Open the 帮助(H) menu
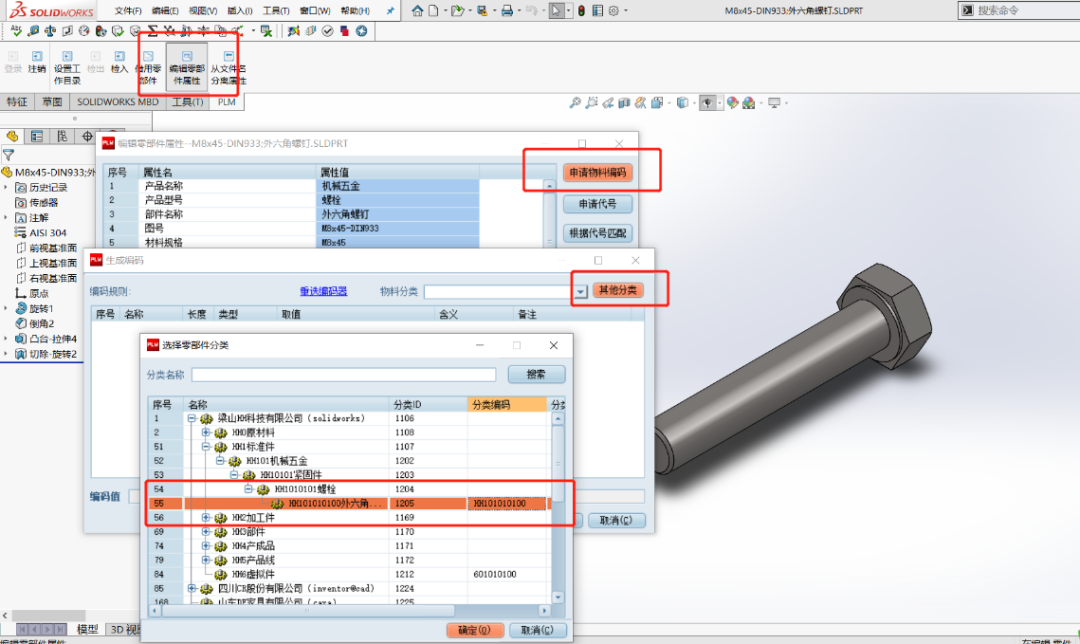 coord(355,10)
